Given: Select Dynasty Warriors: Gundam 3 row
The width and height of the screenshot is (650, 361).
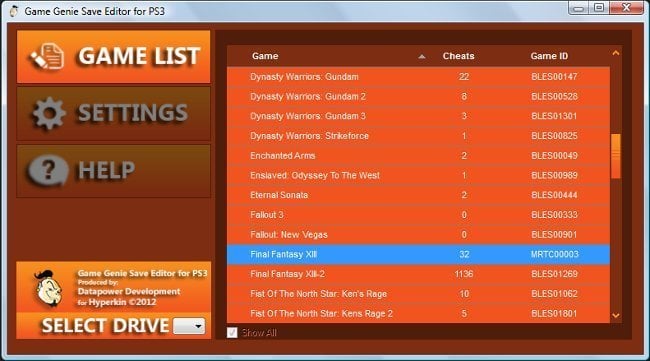Looking at the screenshot, I should pyautogui.click(x=418, y=116).
